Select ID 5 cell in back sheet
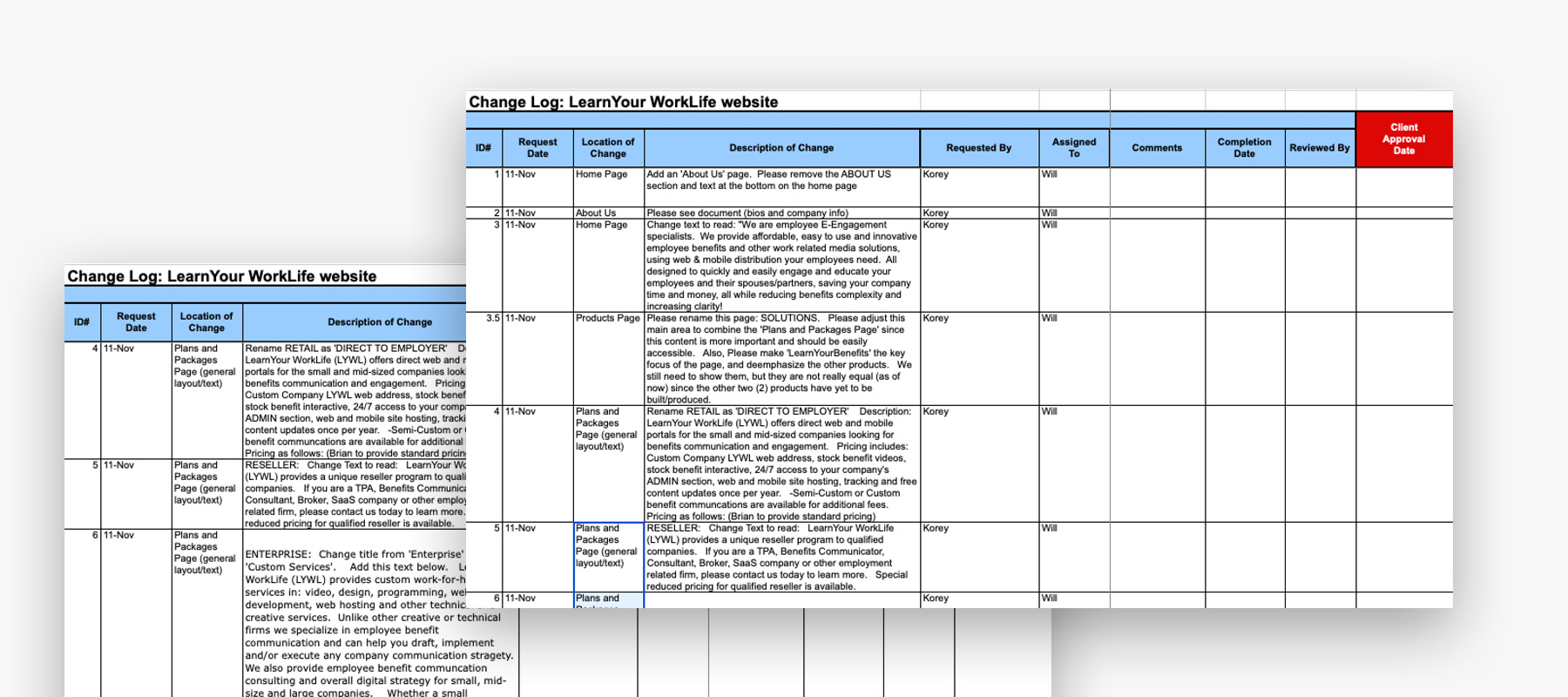 tap(82, 494)
